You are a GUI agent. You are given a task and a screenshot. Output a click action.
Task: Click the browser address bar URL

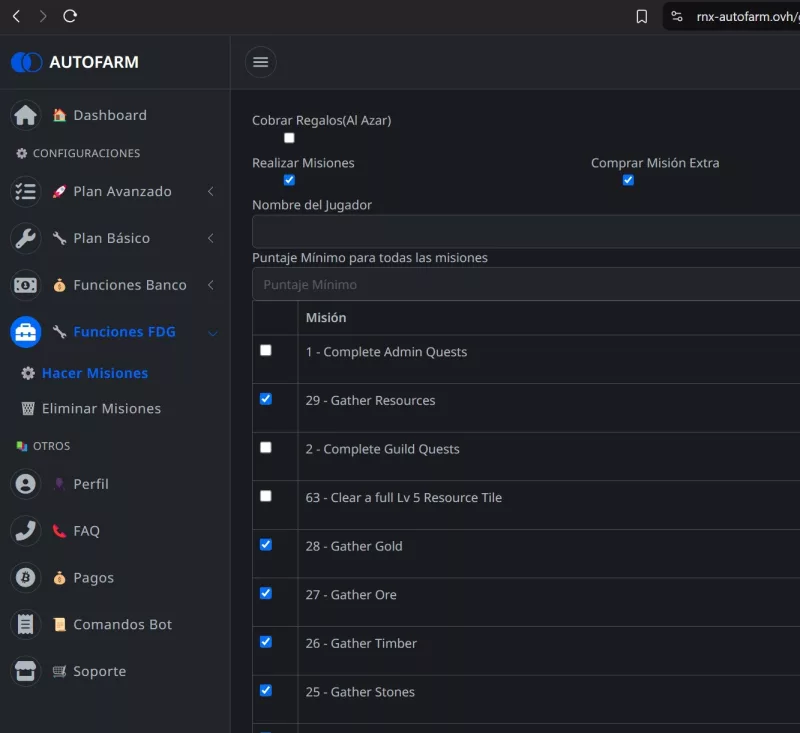(x=748, y=17)
